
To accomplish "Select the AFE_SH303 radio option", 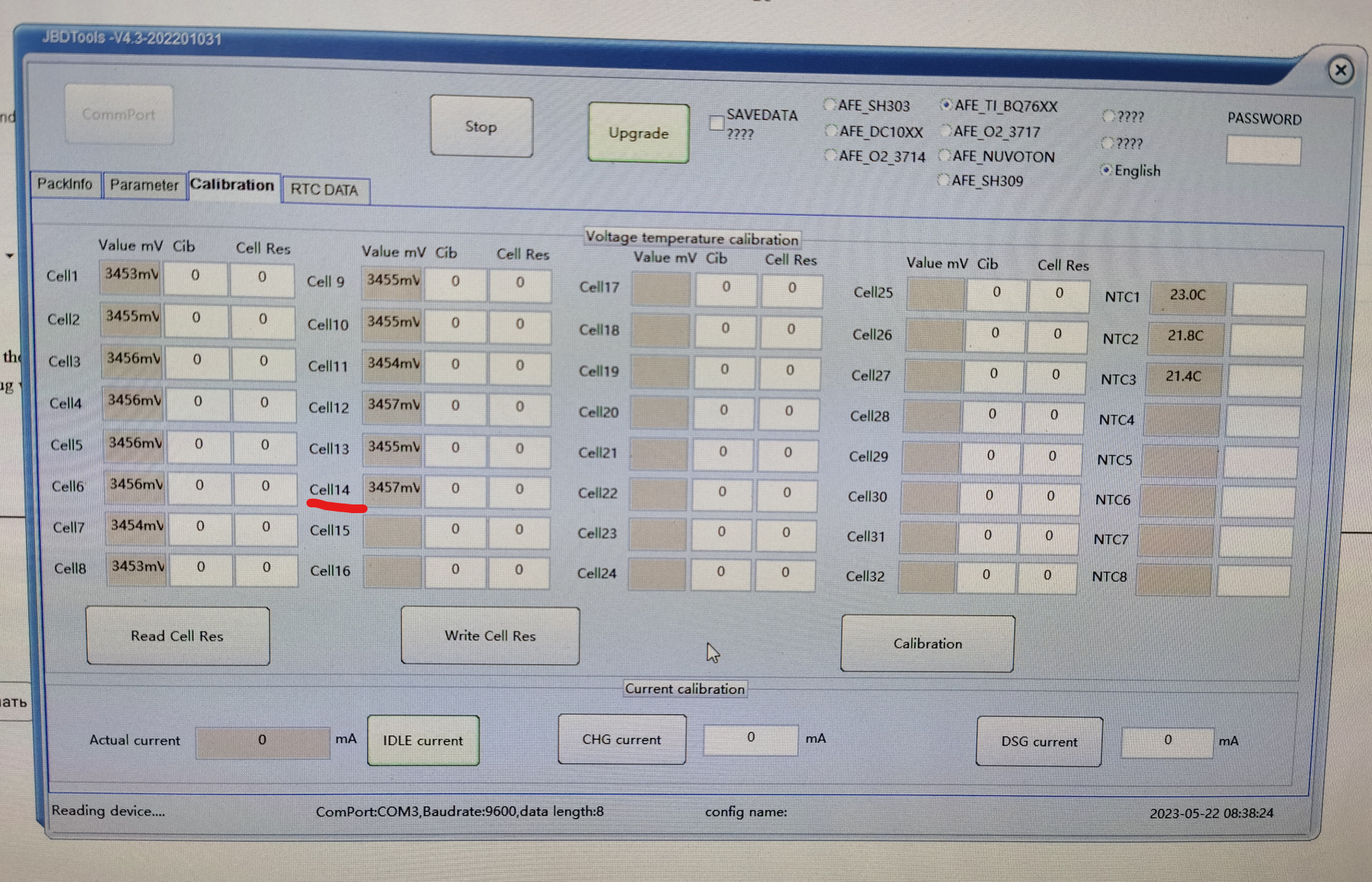I will coord(831,104).
